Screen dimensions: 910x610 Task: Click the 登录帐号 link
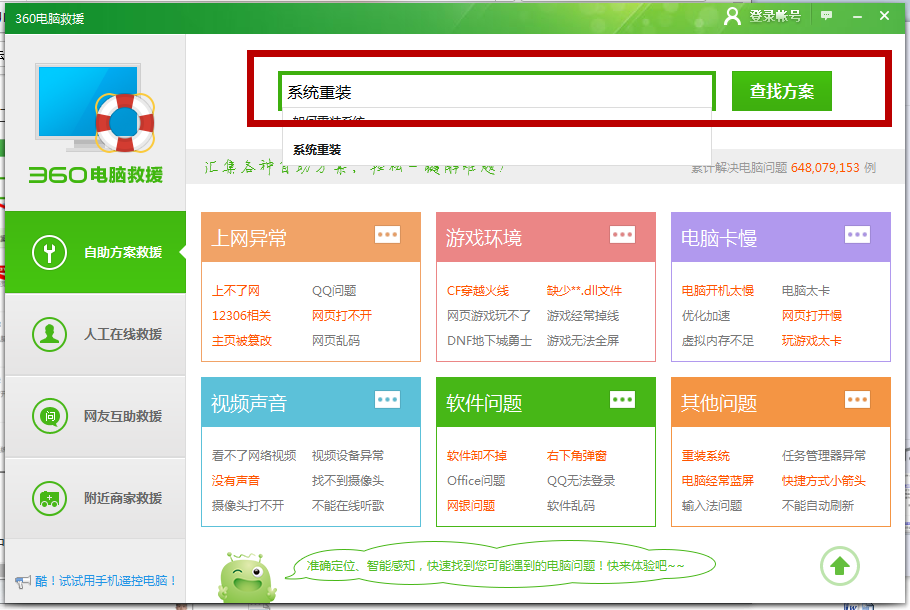[x=775, y=16]
